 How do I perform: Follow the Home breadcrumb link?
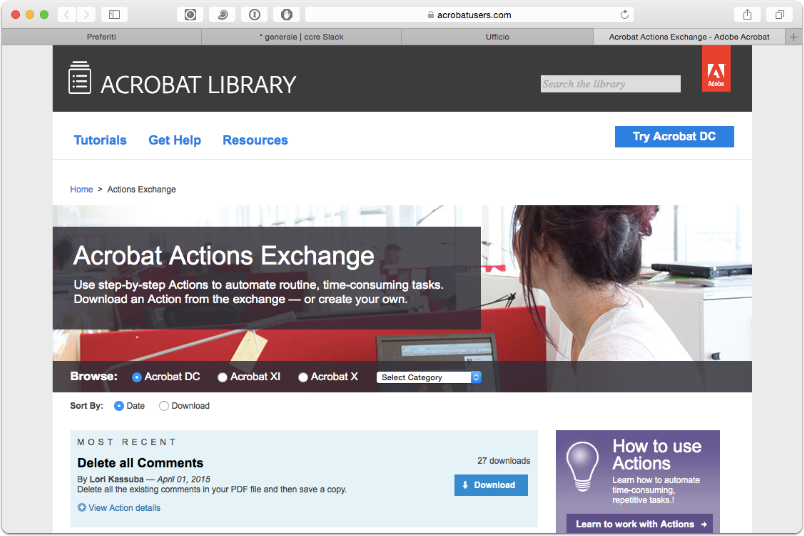[82, 189]
